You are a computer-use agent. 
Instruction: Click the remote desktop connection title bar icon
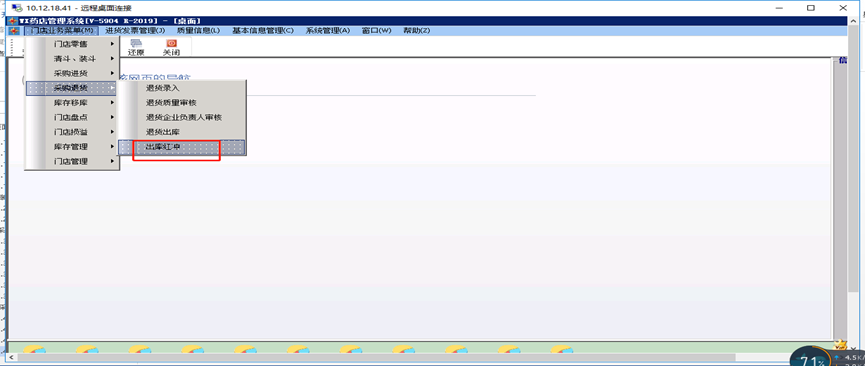click(x=17, y=8)
